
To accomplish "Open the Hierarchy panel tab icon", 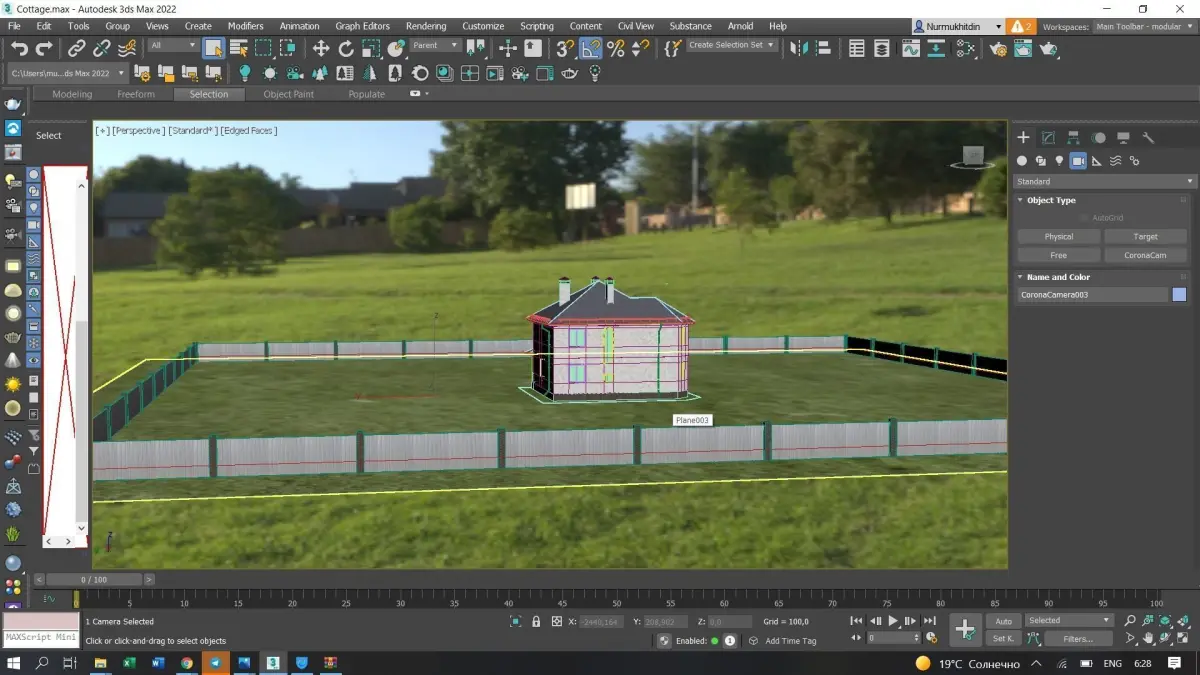I will point(1073,138).
